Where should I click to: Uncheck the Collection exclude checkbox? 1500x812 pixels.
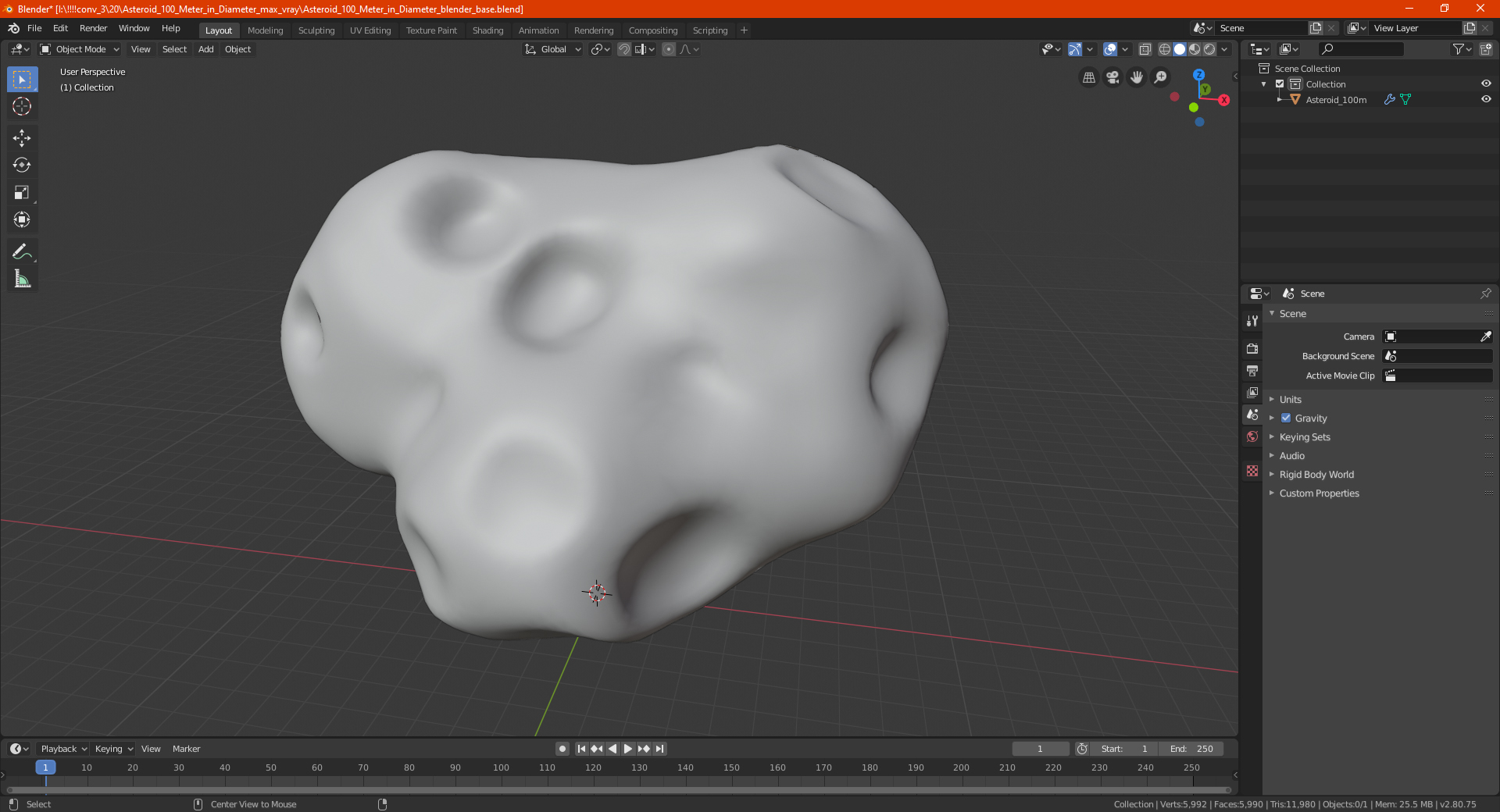click(1280, 84)
